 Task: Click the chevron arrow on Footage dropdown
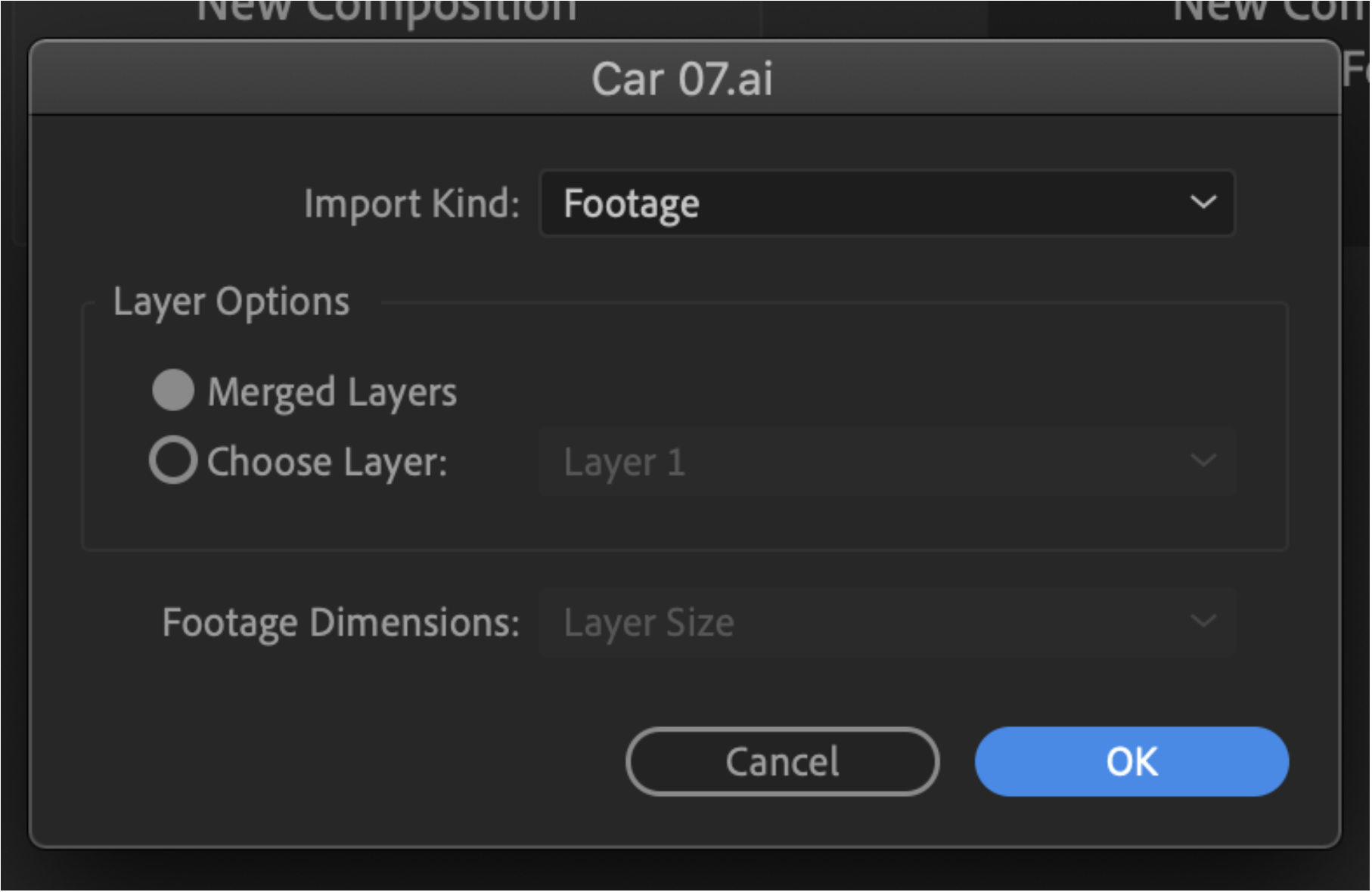pos(1203,203)
